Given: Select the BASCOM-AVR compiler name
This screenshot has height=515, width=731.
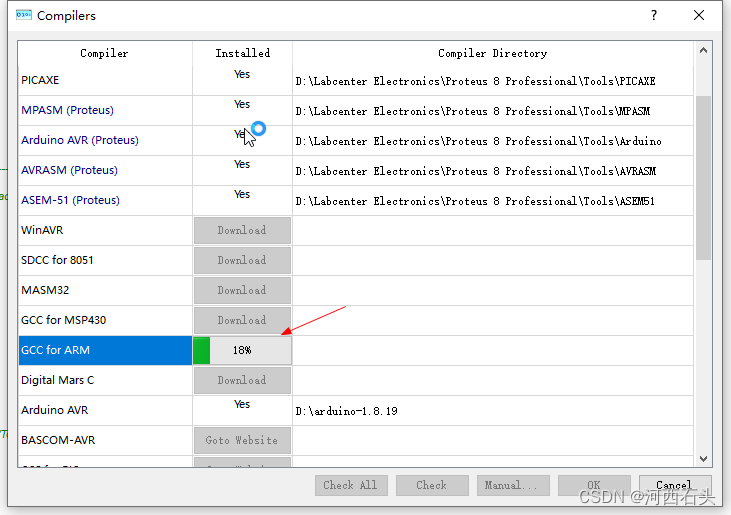Looking at the screenshot, I should (x=58, y=440).
